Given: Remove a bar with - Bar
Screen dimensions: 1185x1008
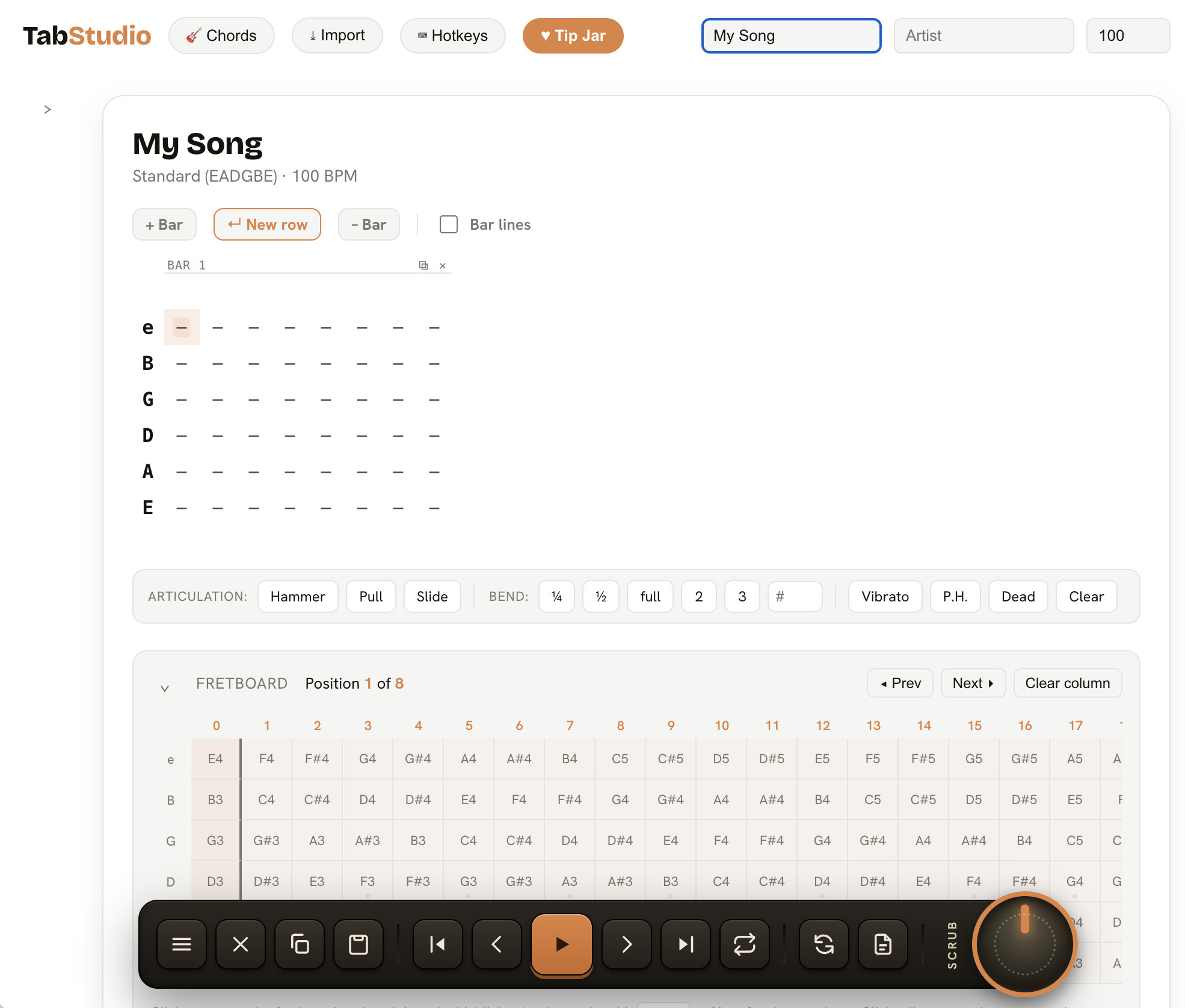Looking at the screenshot, I should 369,224.
